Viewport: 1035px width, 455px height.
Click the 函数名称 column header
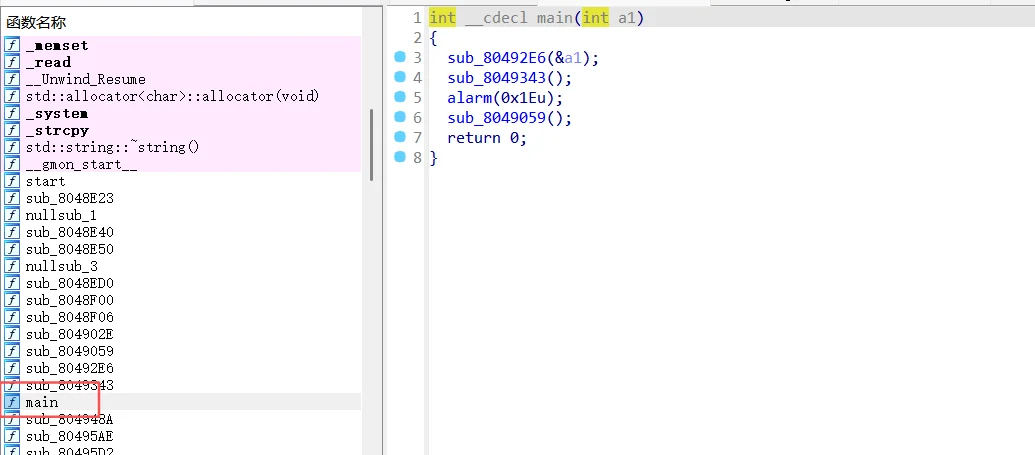[x=37, y=22]
